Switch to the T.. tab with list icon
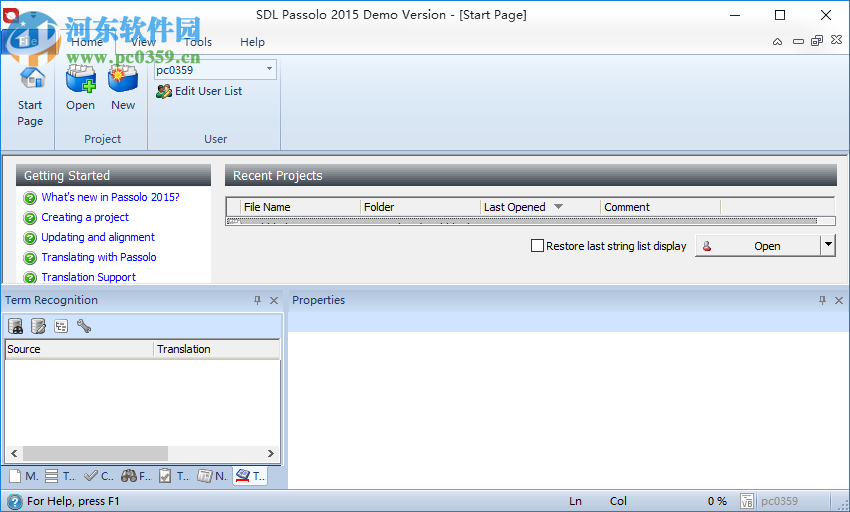 [60, 476]
